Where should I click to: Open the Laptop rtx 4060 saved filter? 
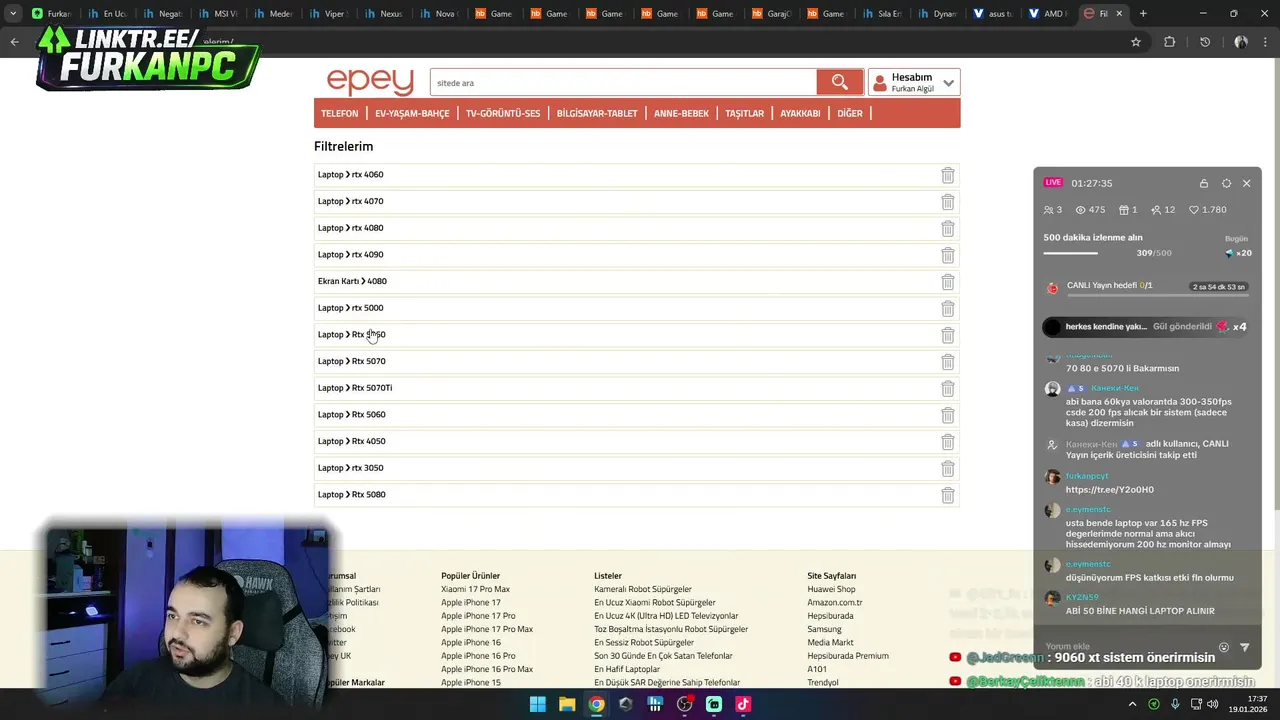pyautogui.click(x=350, y=175)
